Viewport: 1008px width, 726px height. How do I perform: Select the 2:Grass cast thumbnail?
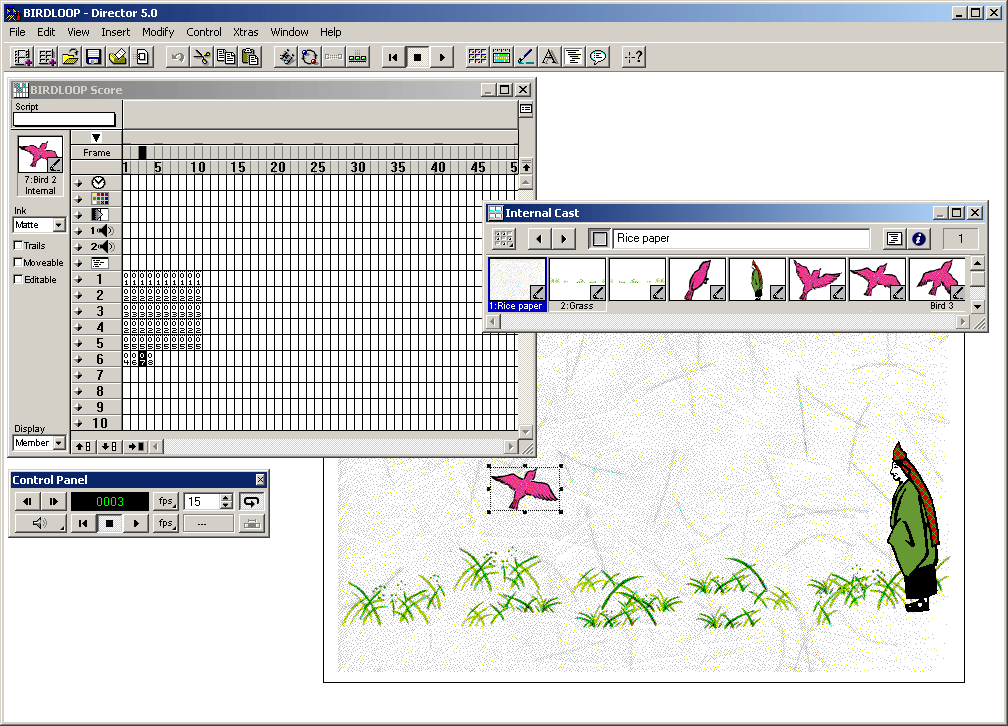click(577, 285)
